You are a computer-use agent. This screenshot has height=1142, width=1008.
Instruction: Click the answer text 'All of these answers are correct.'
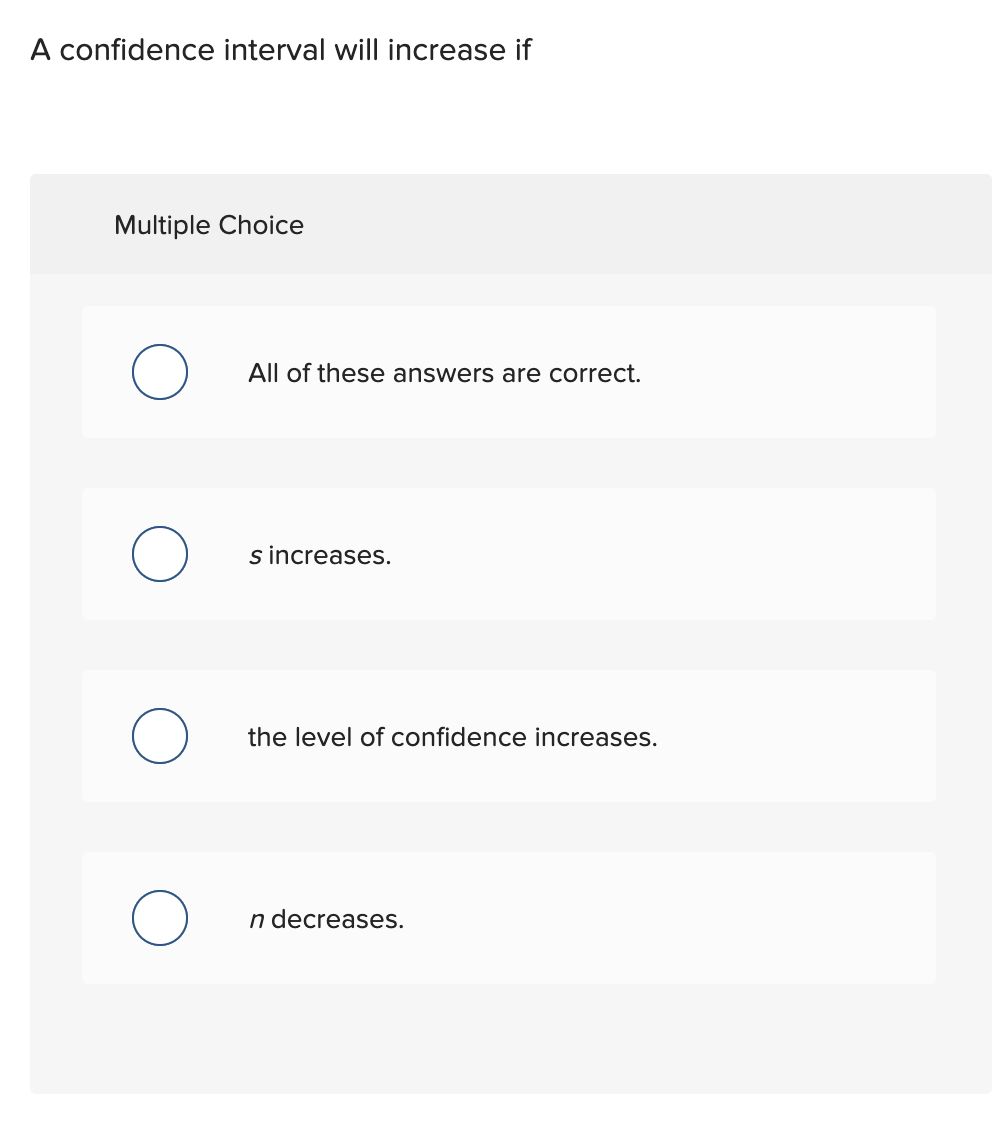pyautogui.click(x=444, y=372)
